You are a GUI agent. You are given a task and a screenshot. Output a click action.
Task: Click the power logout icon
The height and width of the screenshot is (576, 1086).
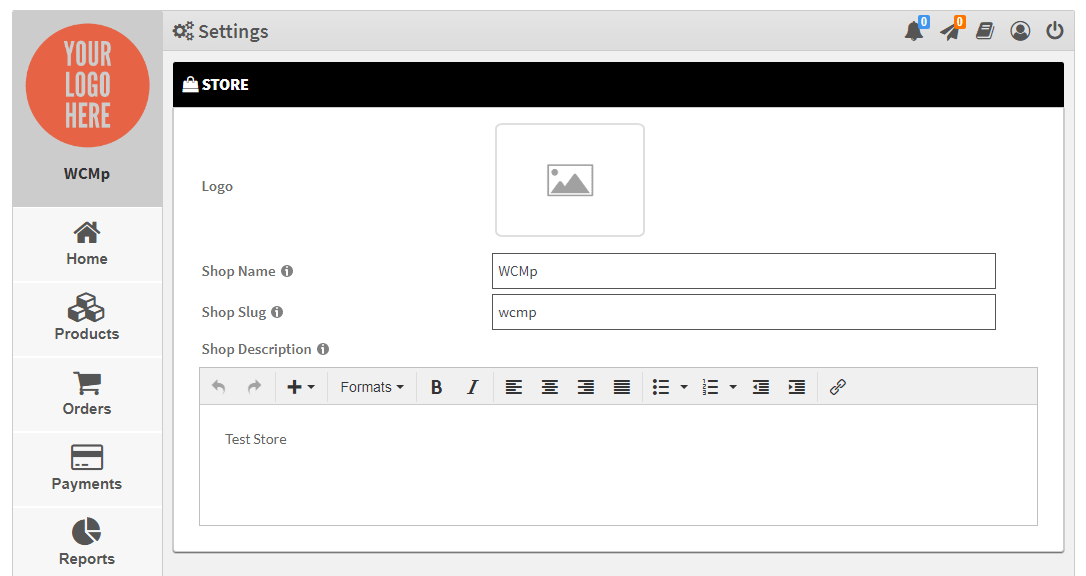pyautogui.click(x=1055, y=31)
